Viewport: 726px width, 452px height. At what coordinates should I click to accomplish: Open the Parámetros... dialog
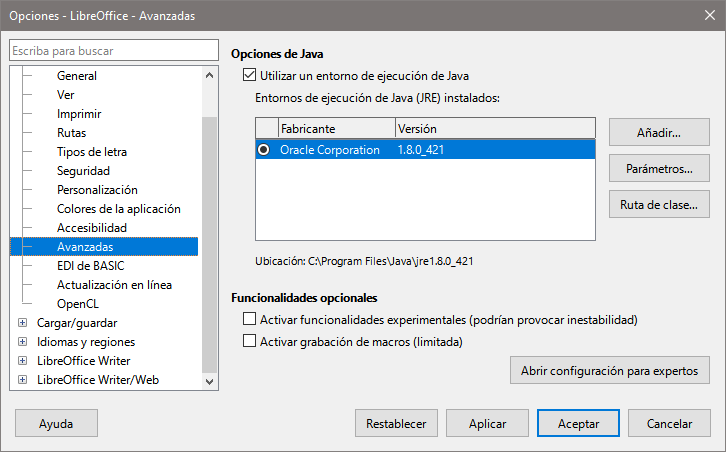pyautogui.click(x=659, y=169)
